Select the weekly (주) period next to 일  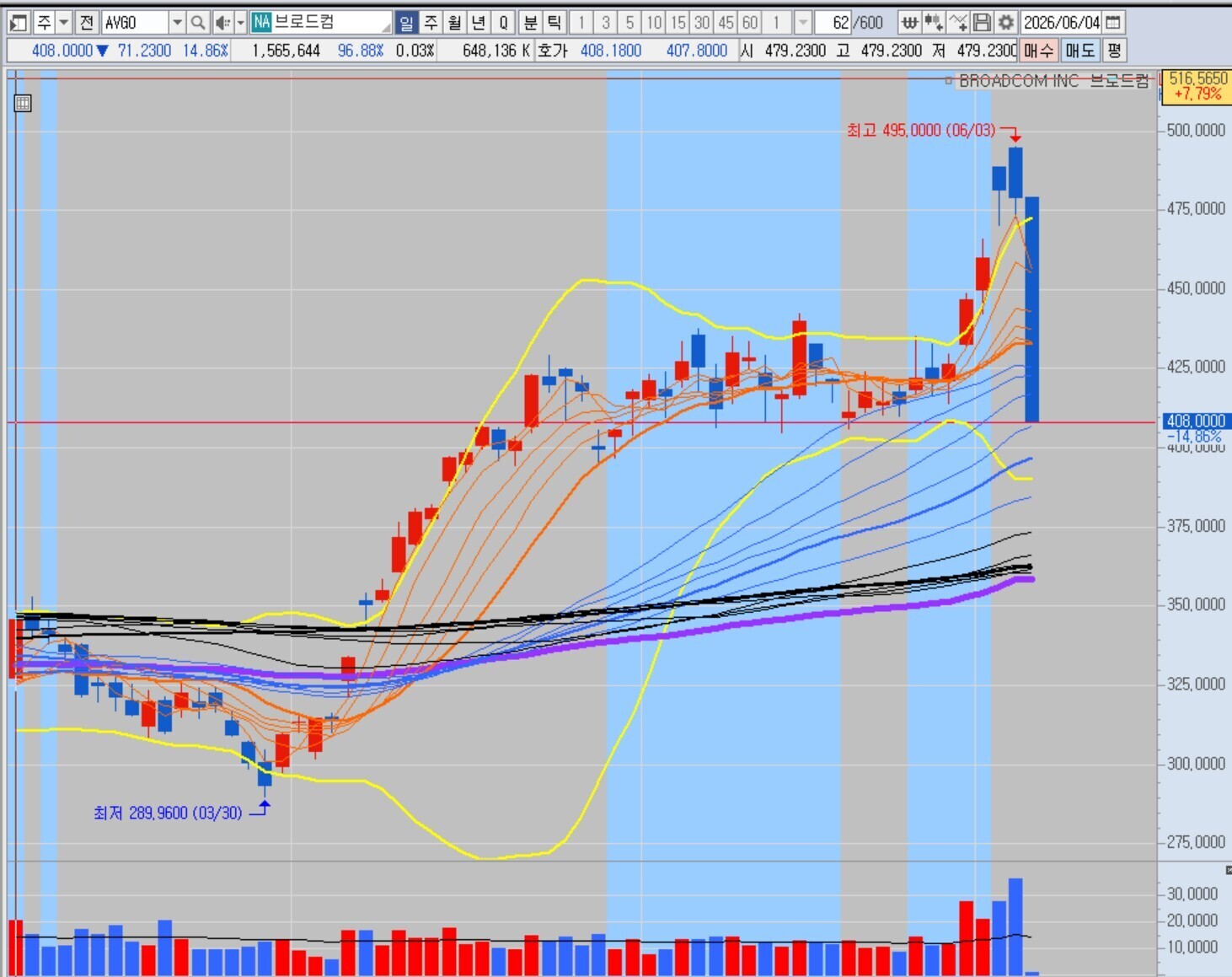click(x=431, y=23)
